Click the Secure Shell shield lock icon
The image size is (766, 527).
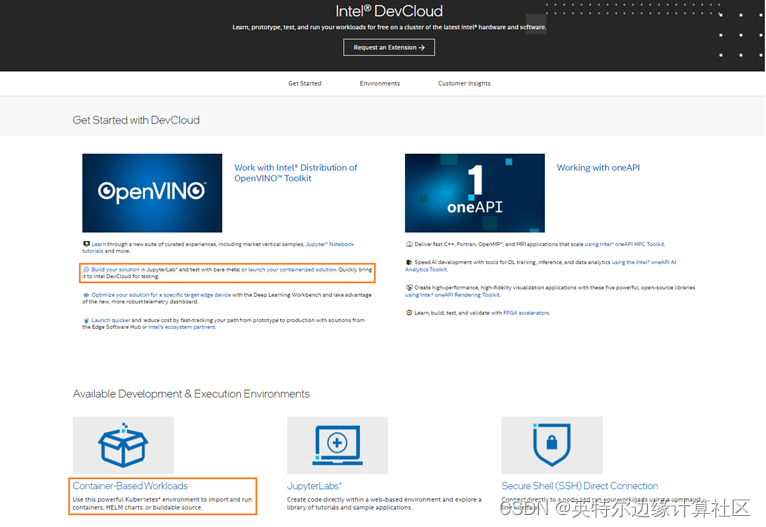(x=552, y=445)
